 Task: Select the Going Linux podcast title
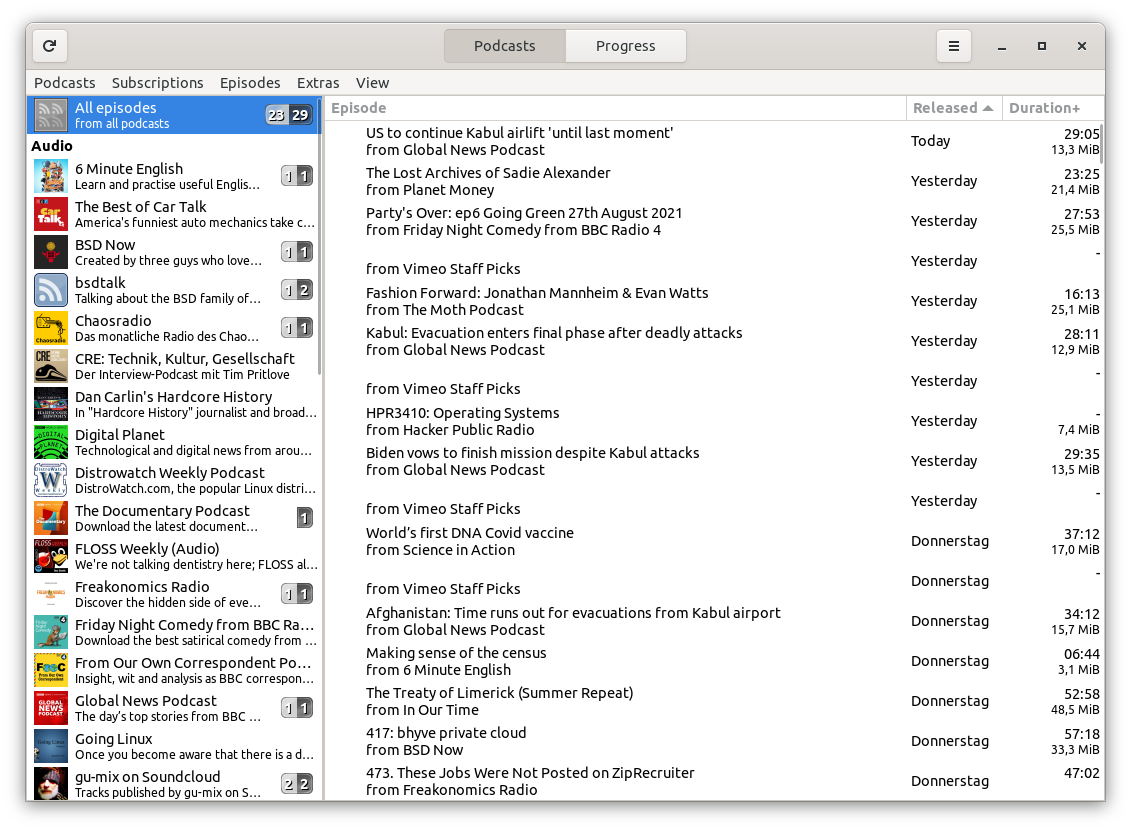[114, 739]
